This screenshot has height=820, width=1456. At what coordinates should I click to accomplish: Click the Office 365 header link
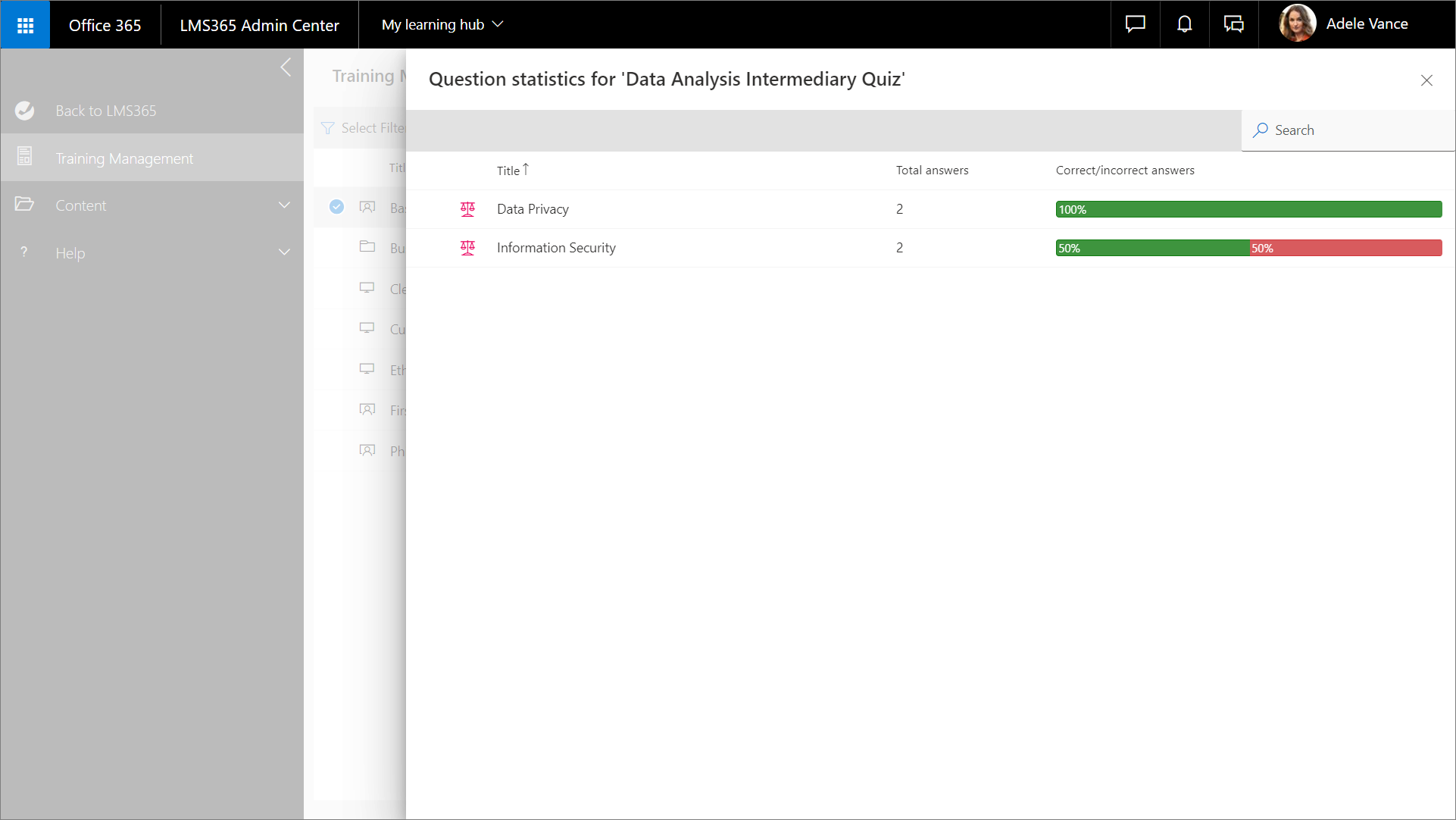[x=105, y=25]
